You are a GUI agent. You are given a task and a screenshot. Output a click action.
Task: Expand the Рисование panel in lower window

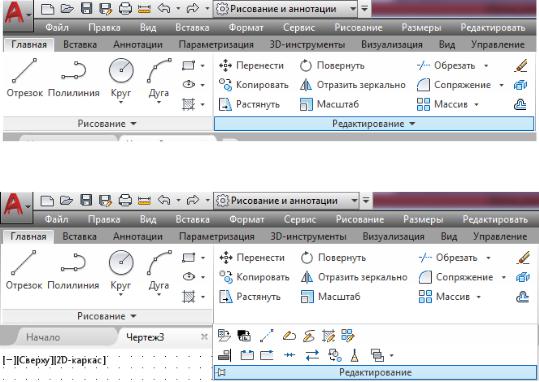107,316
